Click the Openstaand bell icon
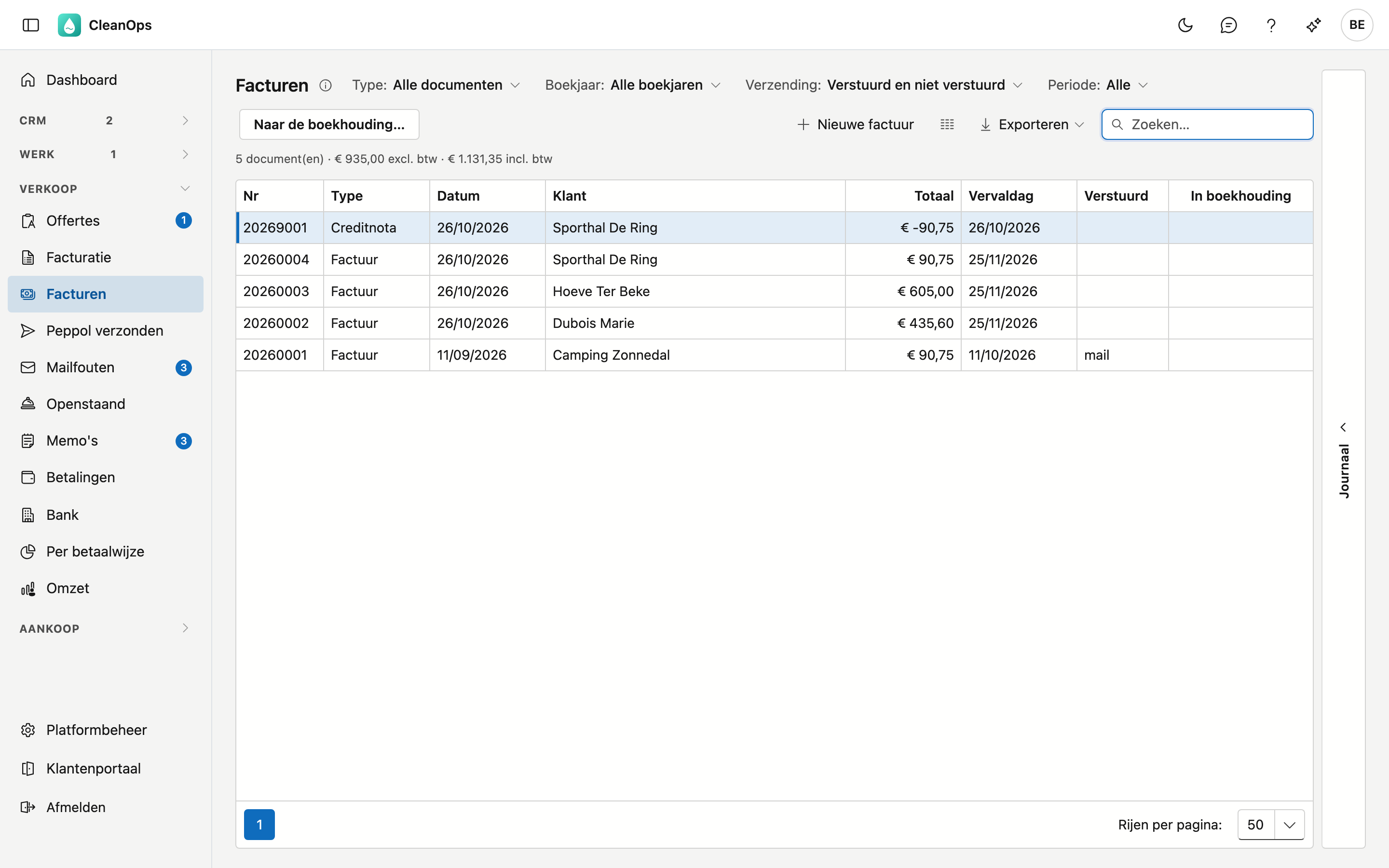 click(28, 404)
